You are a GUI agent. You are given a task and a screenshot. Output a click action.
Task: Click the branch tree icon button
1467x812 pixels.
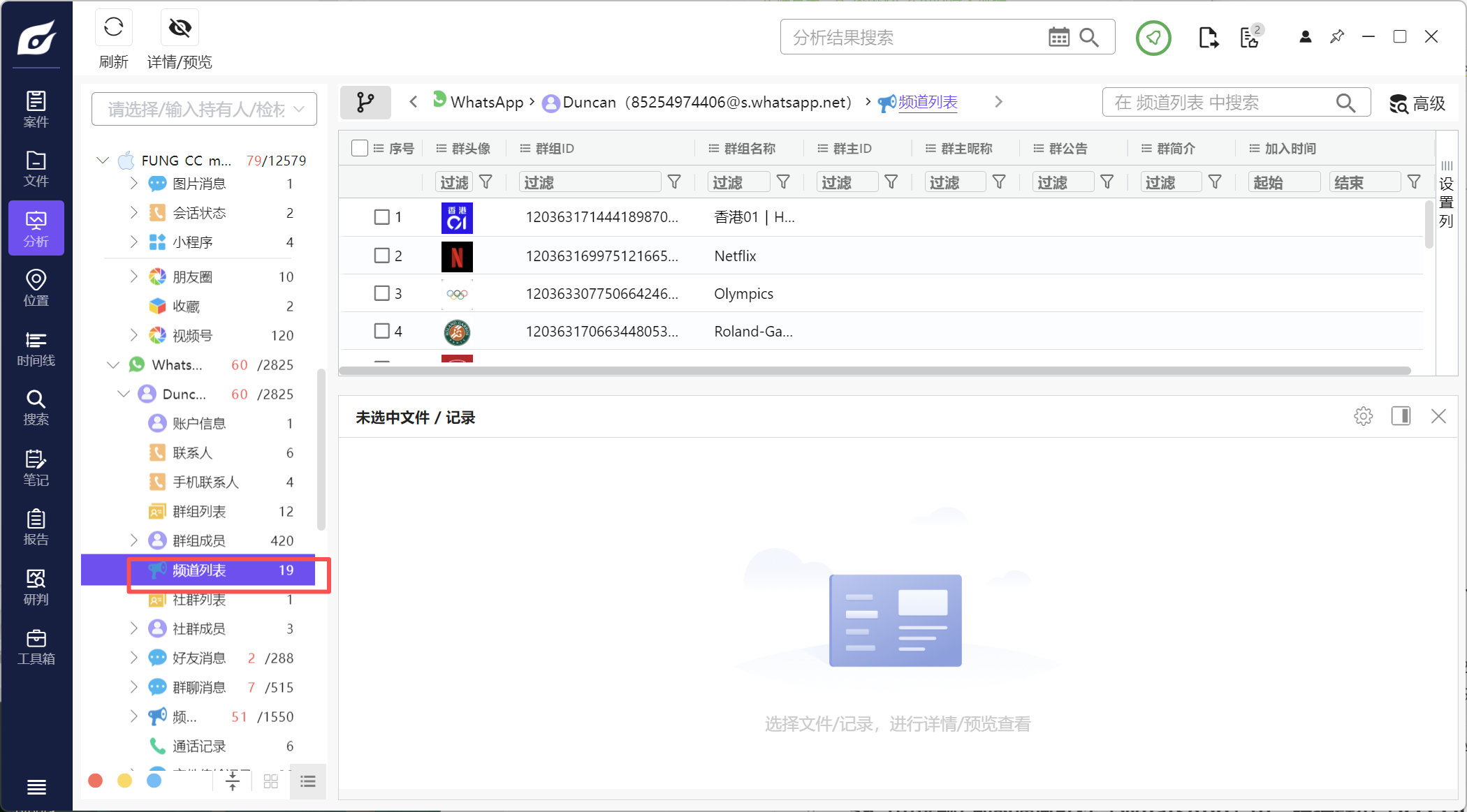[365, 103]
